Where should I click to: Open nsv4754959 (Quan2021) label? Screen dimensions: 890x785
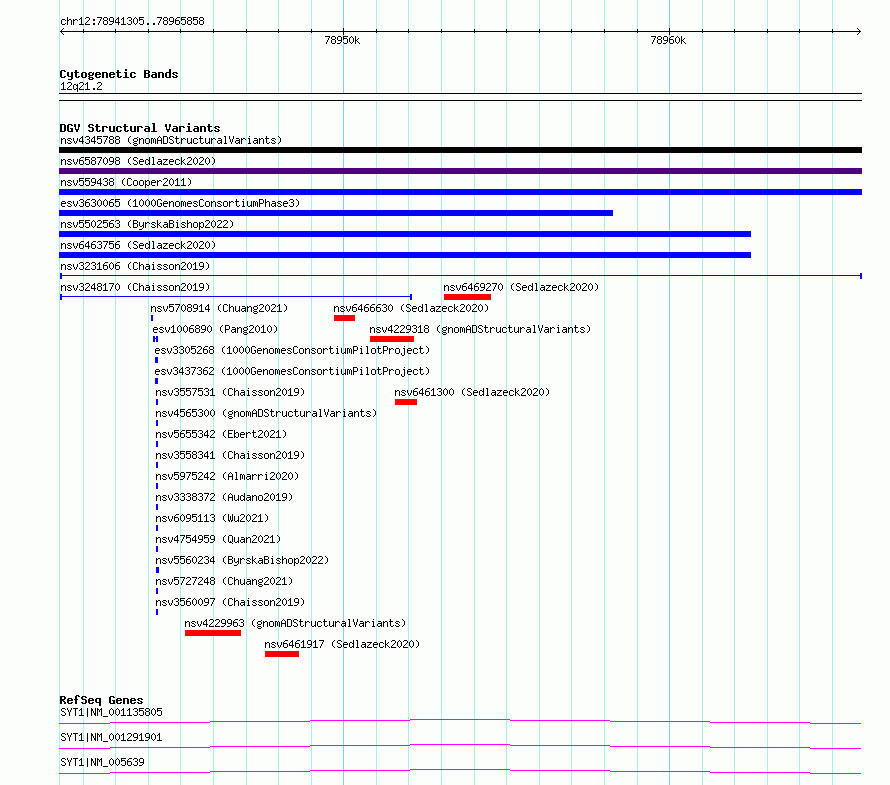pos(219,539)
